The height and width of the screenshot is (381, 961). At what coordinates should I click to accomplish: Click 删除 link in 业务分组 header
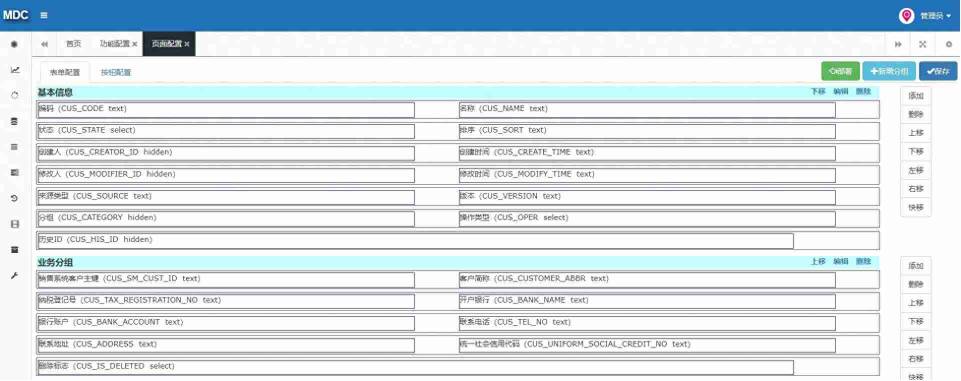[x=863, y=262]
